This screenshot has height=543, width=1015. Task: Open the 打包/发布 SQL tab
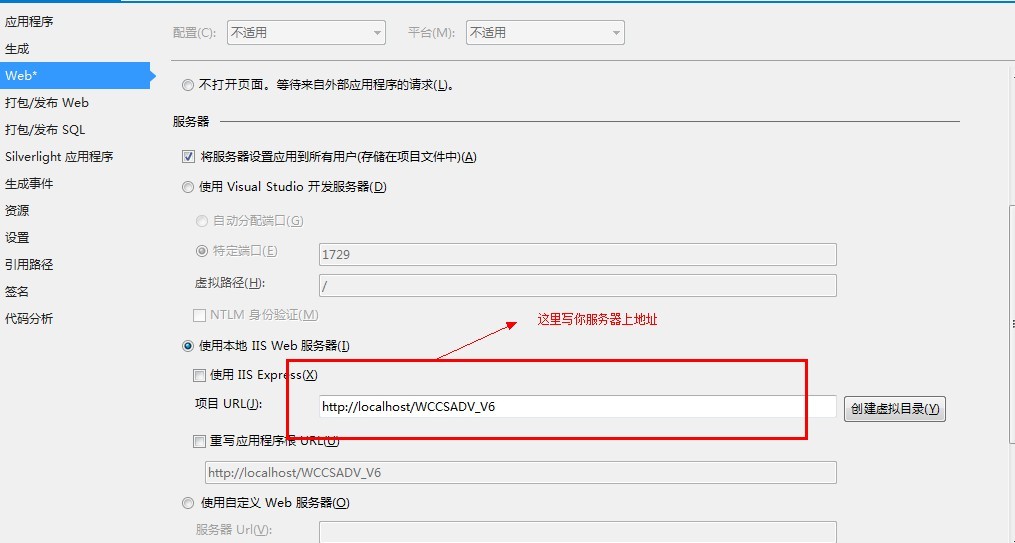point(45,130)
